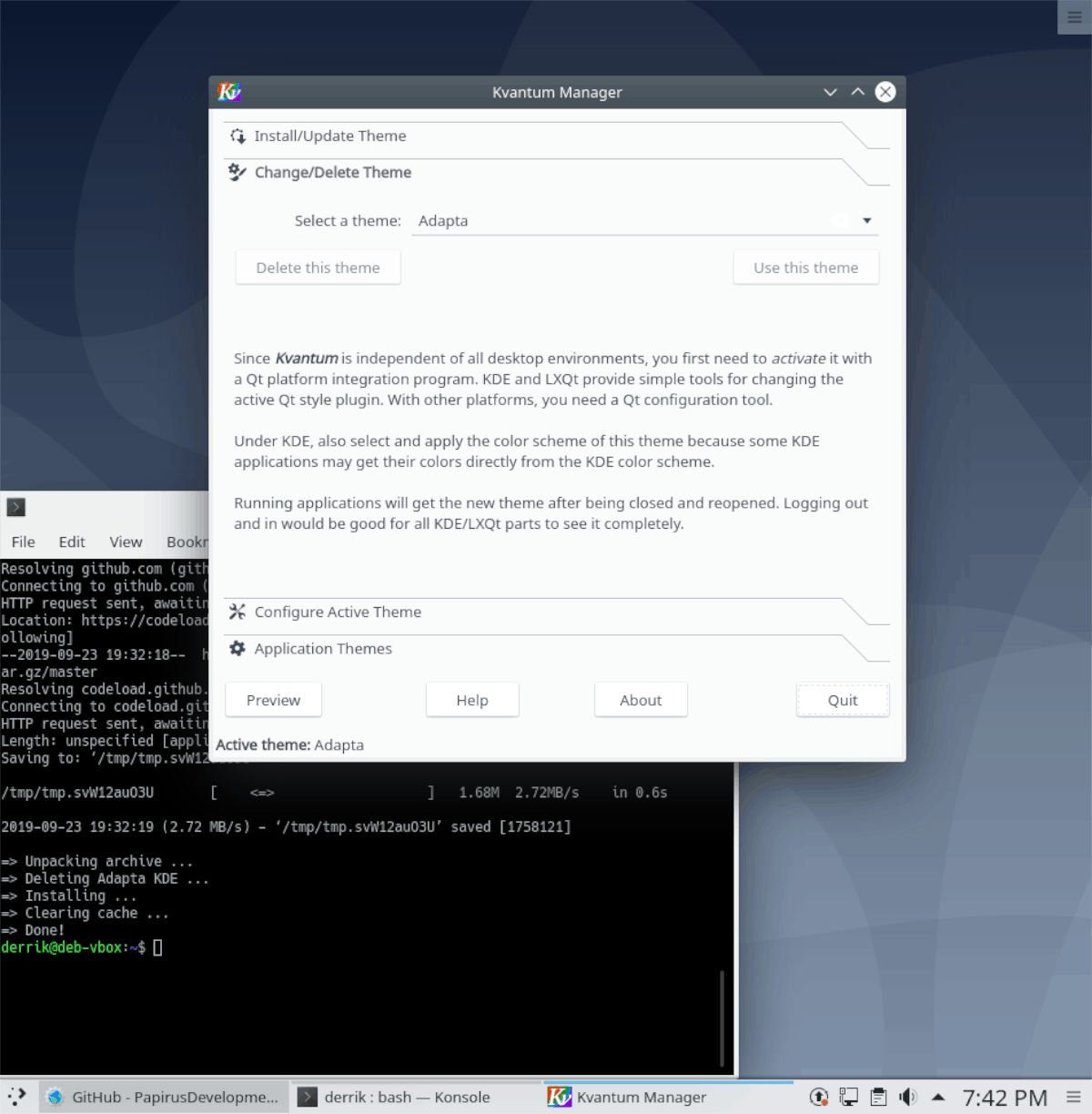Image resolution: width=1092 pixels, height=1114 pixels.
Task: Clear the theme selection with the clear icon
Action: [839, 219]
